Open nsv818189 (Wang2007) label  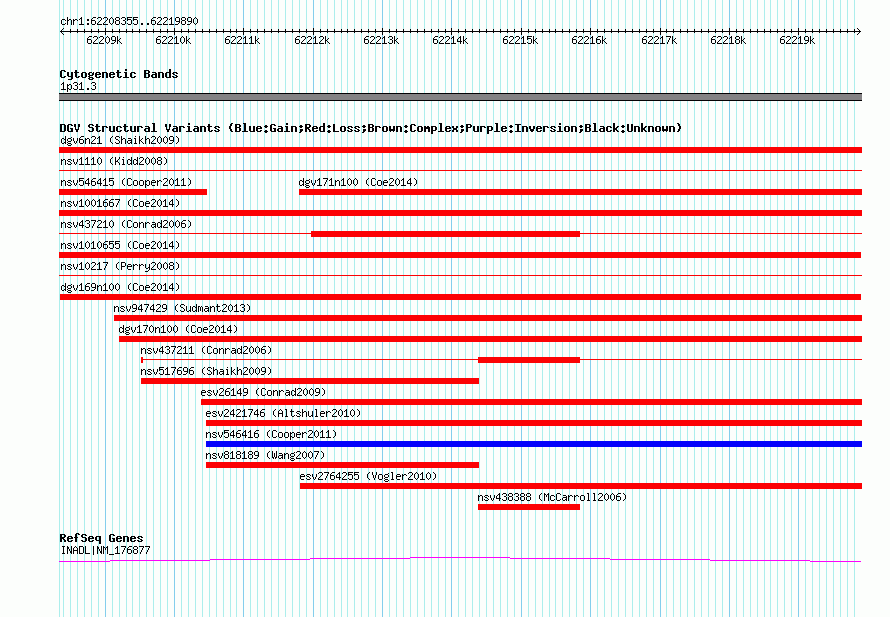[x=265, y=455]
